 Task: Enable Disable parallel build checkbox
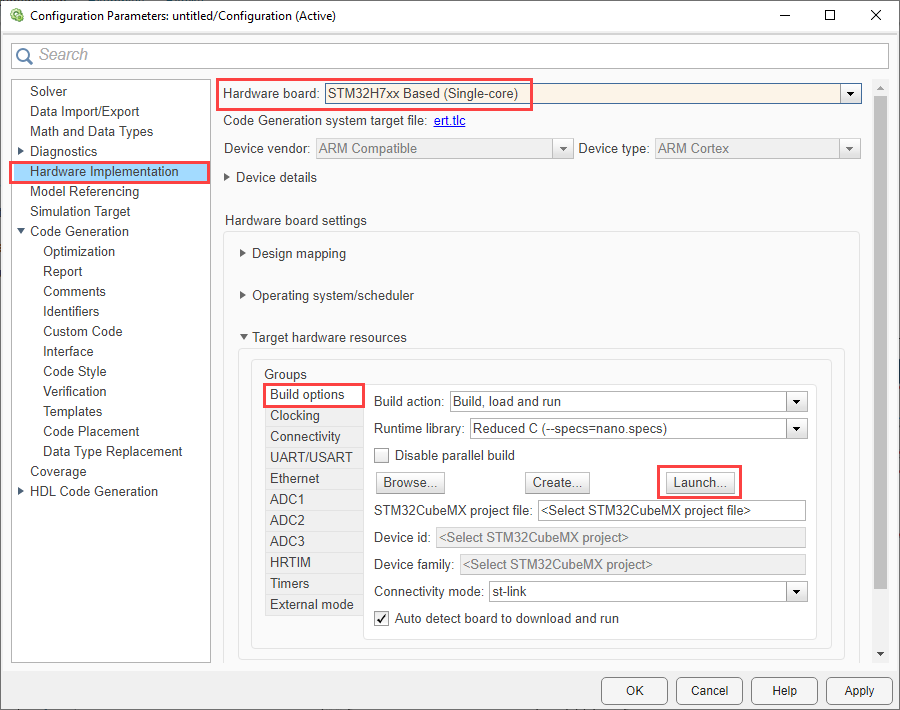[381, 455]
